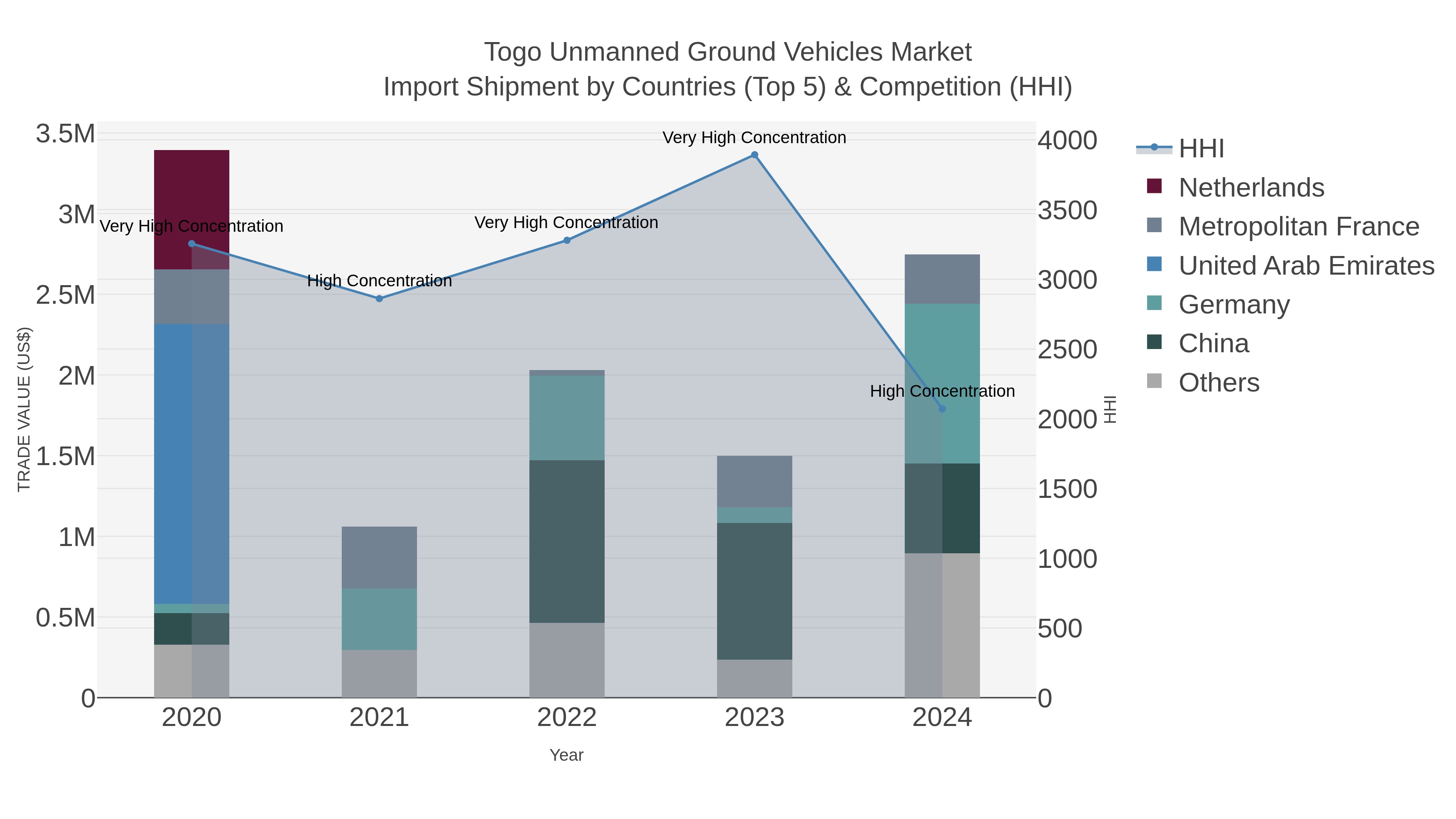The width and height of the screenshot is (1456, 819).
Task: Toggle Netherlands series in legend
Action: [x=1236, y=187]
